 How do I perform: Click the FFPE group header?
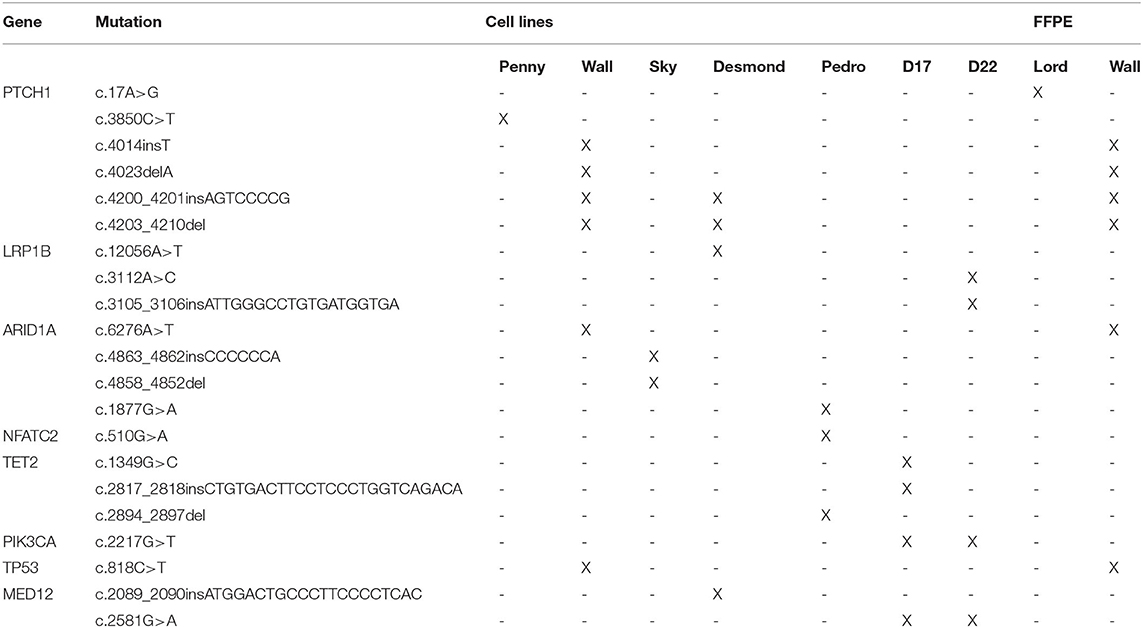(x=1053, y=22)
